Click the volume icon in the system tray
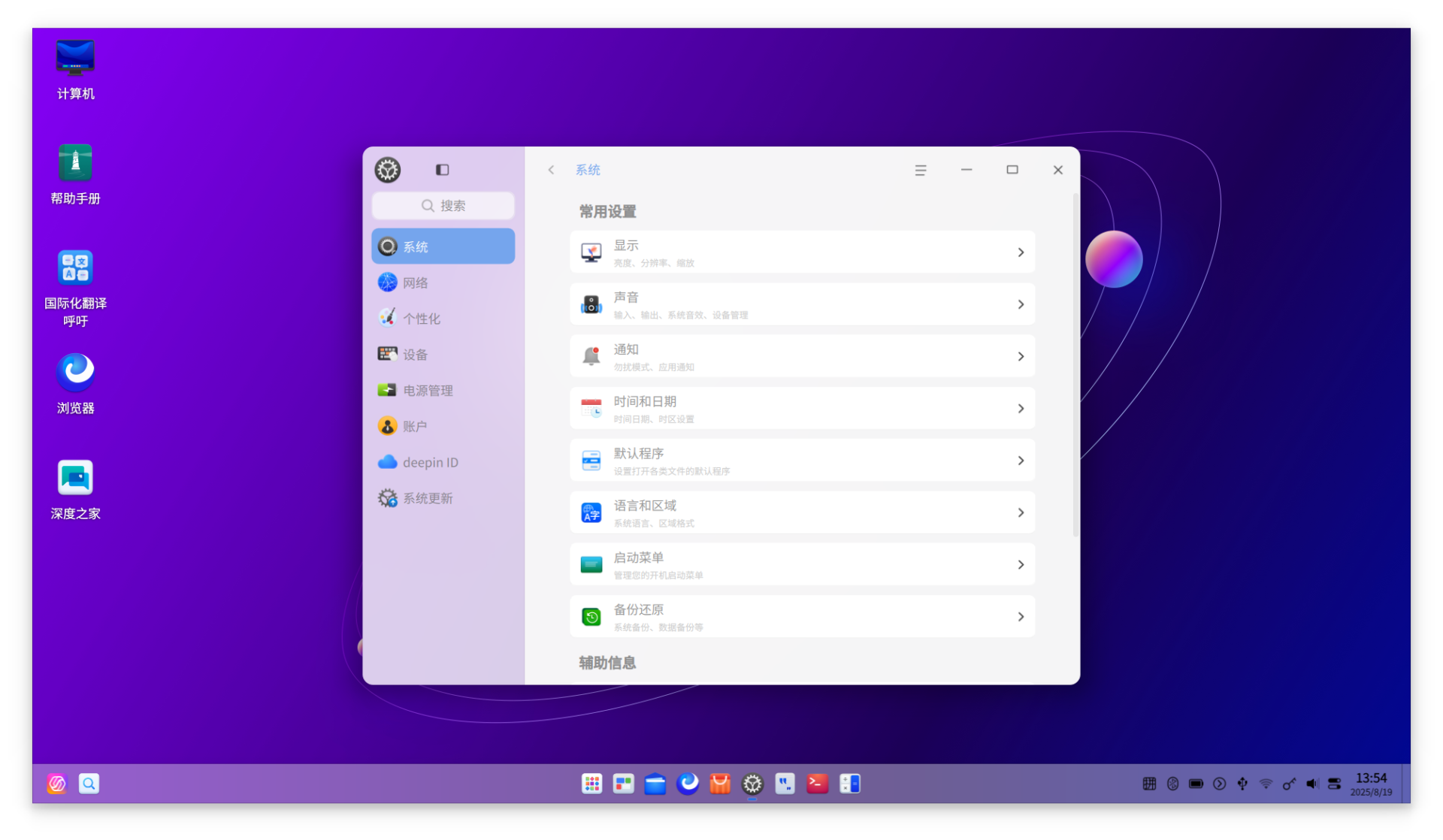The image size is (1443, 840). coord(1311,784)
